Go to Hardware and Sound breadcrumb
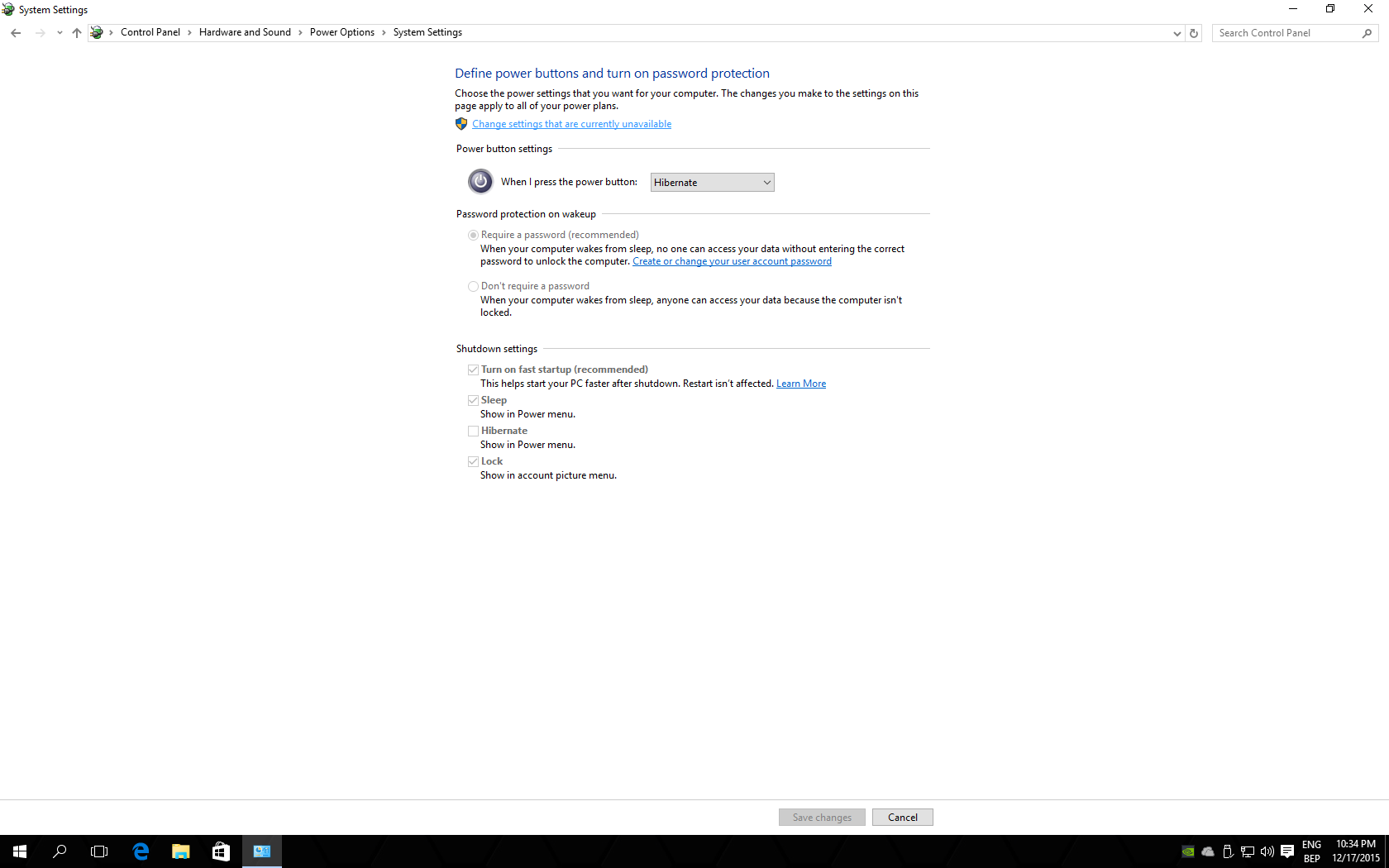The width and height of the screenshot is (1389, 868). click(245, 32)
